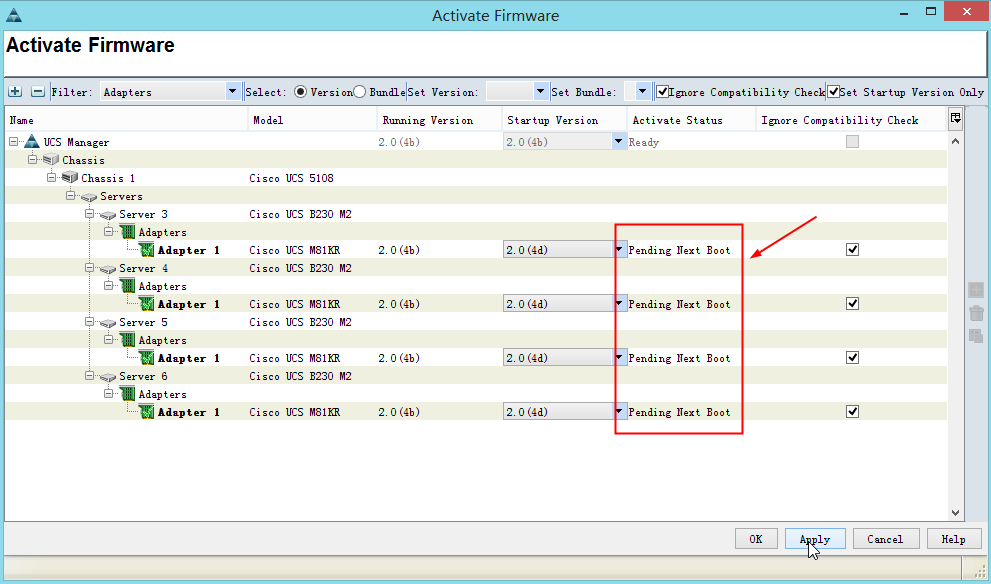Screen dimensions: 991x584
Task: Click the Adapters icon under Server 6
Action: (127, 394)
